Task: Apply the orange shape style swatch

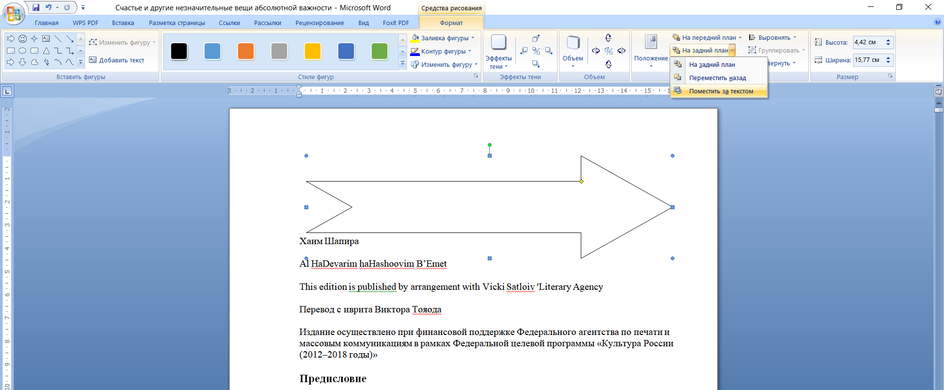Action: pyautogui.click(x=246, y=51)
